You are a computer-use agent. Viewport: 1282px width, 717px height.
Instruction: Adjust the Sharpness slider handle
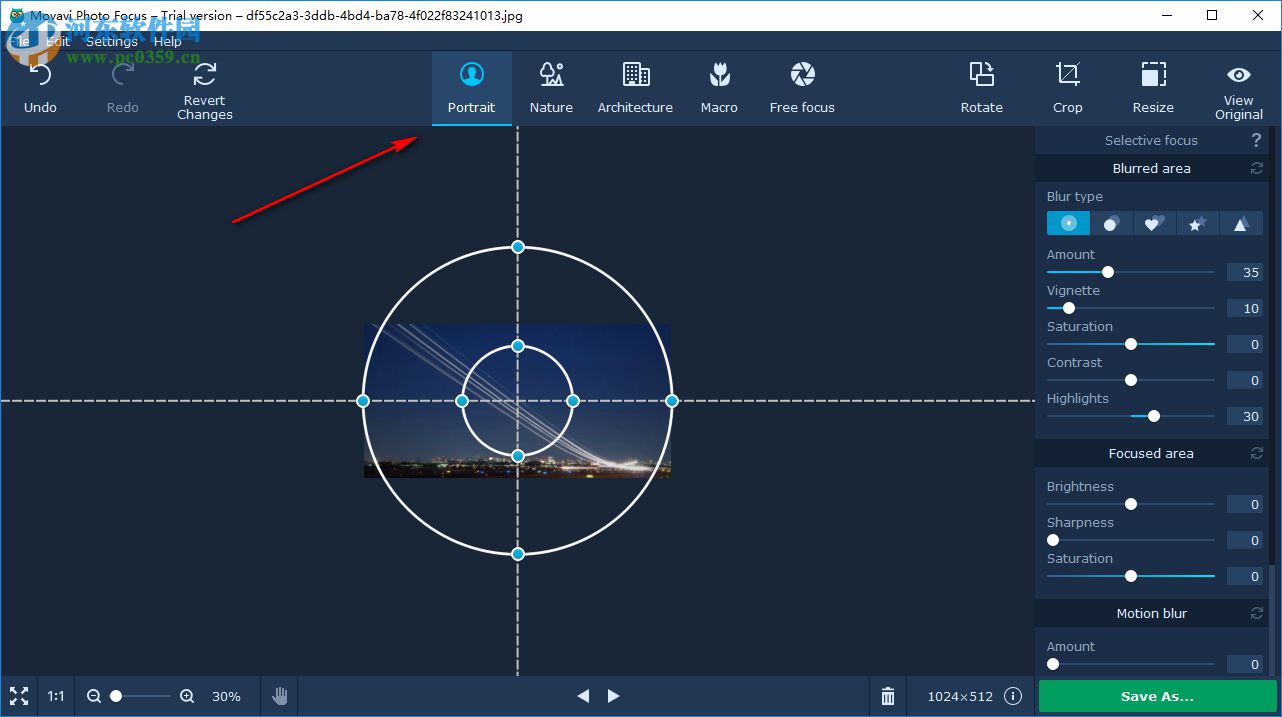(x=1053, y=540)
